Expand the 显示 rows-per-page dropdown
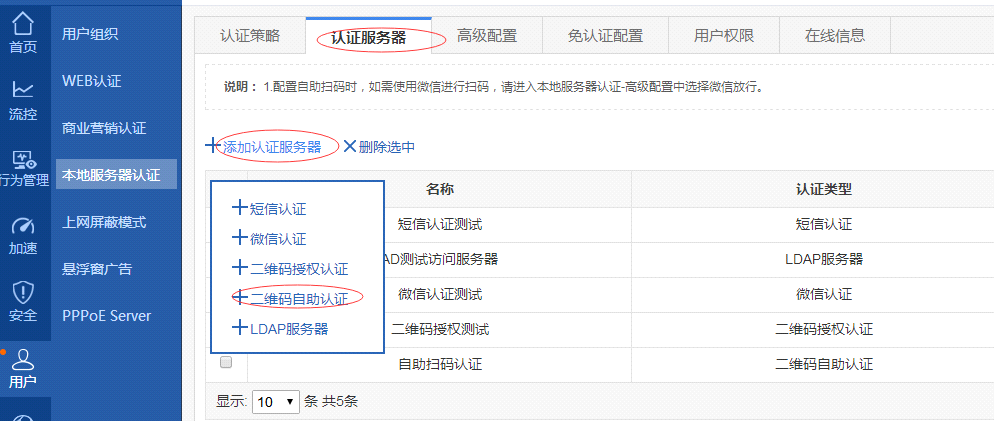The image size is (994, 421). 276,402
